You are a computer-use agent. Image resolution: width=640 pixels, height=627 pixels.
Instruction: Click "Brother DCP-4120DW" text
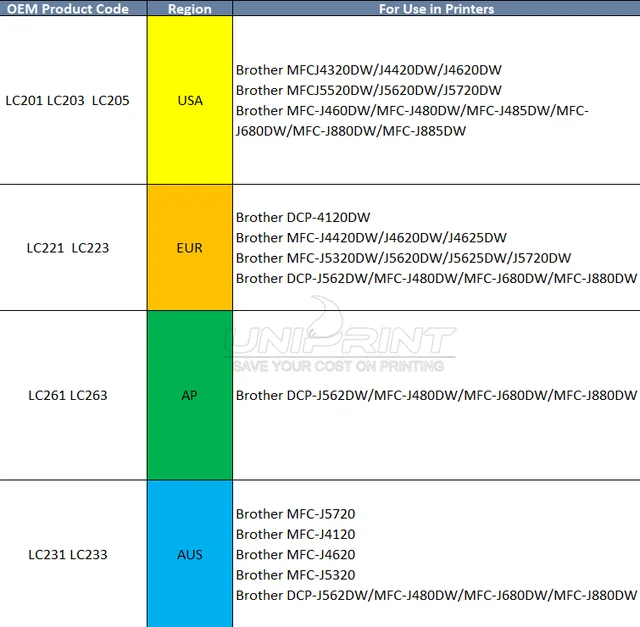303,217
